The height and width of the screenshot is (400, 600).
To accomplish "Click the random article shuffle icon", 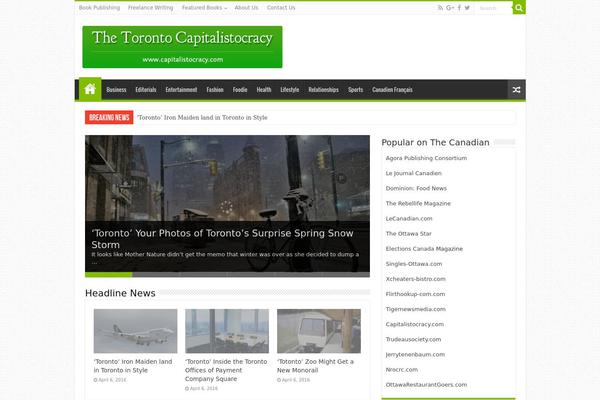I will point(516,90).
